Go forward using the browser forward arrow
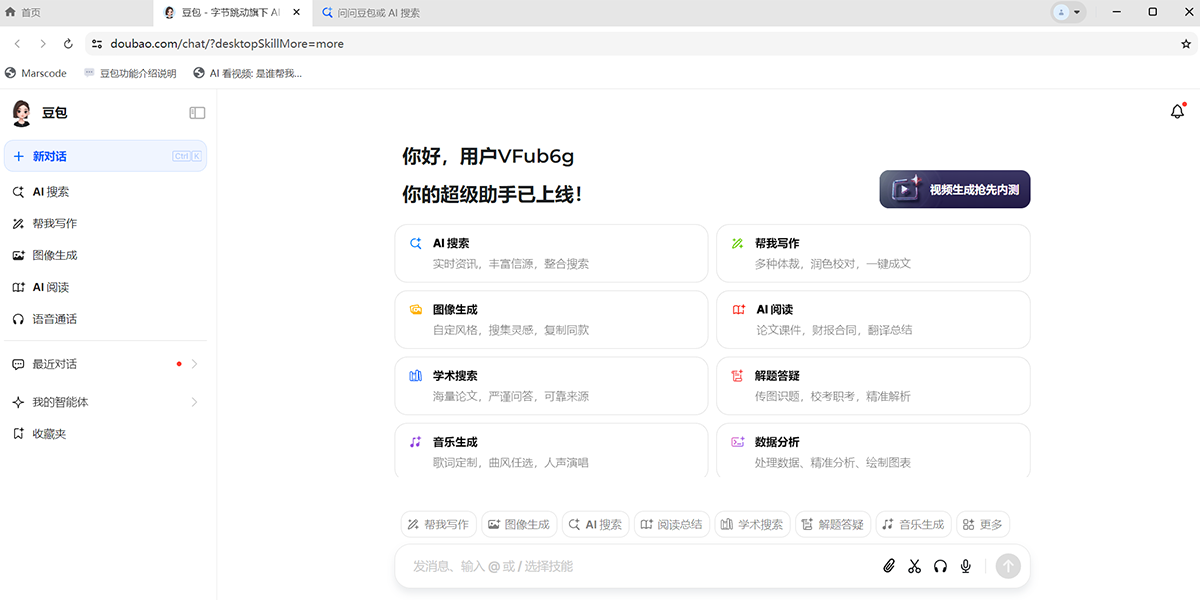Image resolution: width=1200 pixels, height=600 pixels. click(43, 44)
